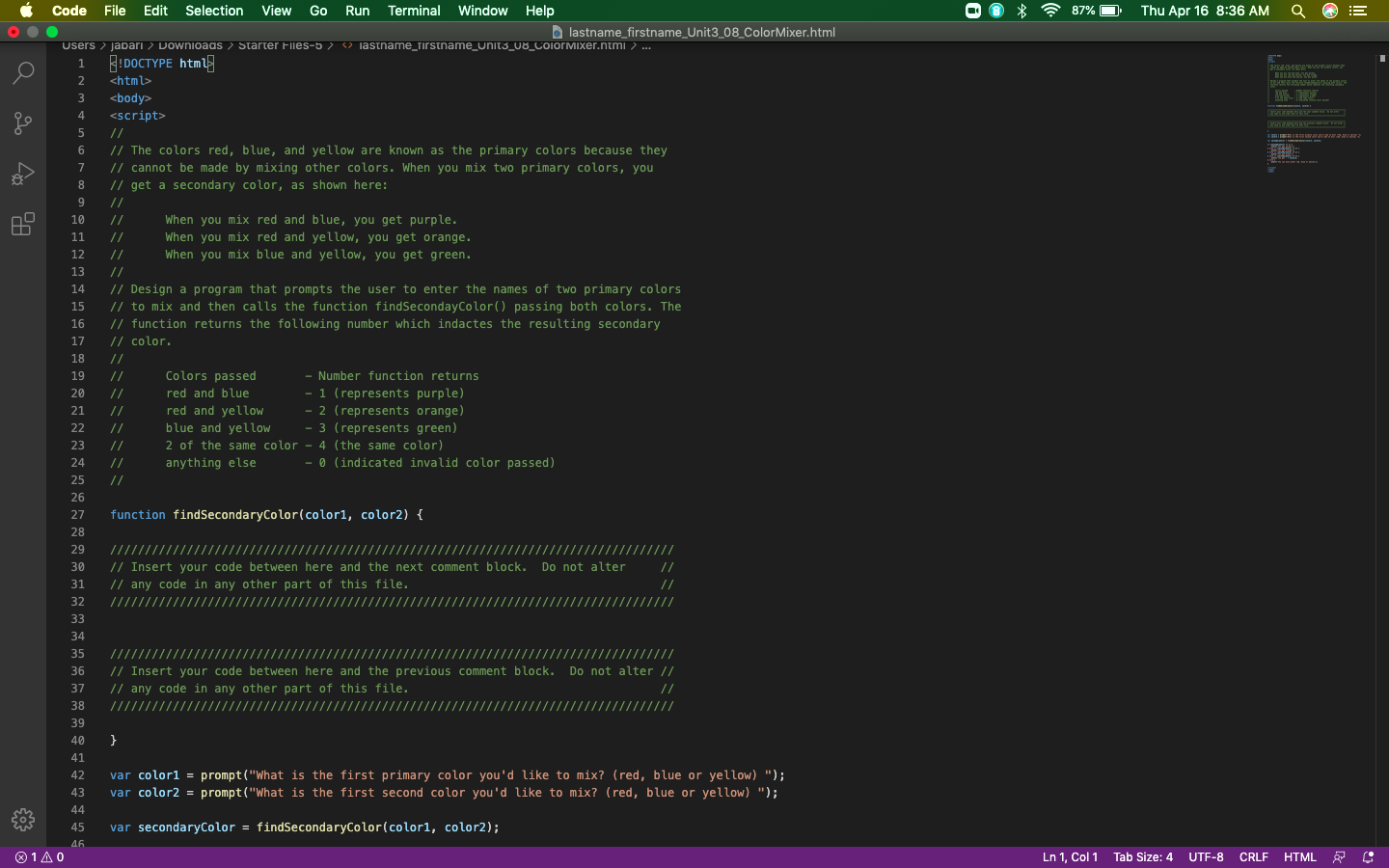
Task: Click the <html> tag on line 2
Action: (x=130, y=81)
